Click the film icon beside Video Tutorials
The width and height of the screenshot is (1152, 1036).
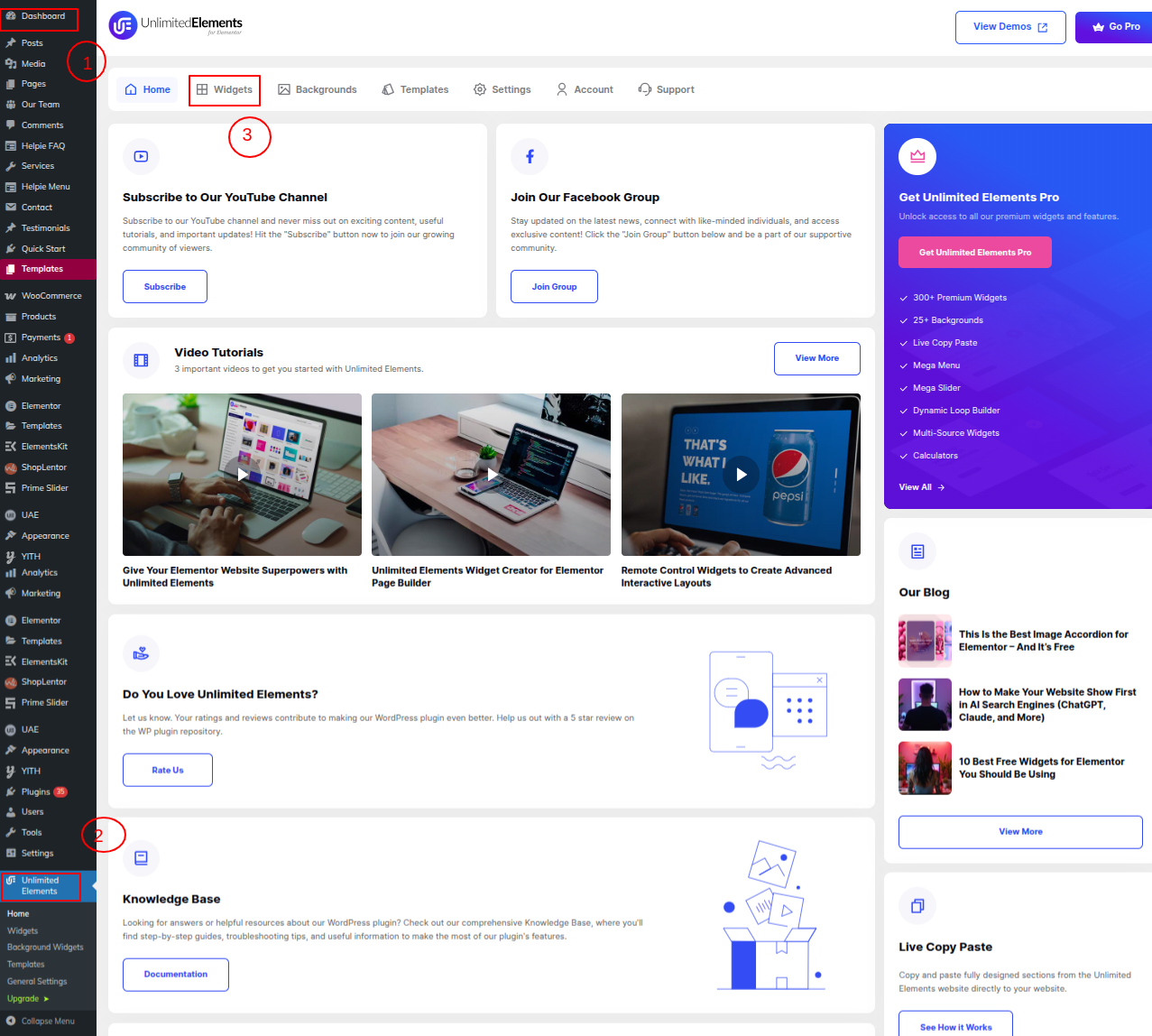coord(141,360)
